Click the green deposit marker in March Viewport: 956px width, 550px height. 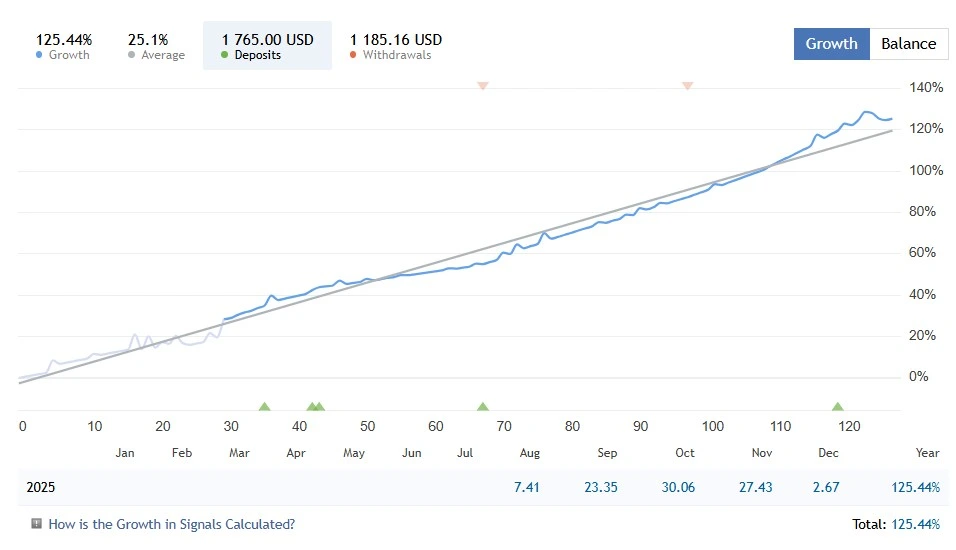(264, 407)
